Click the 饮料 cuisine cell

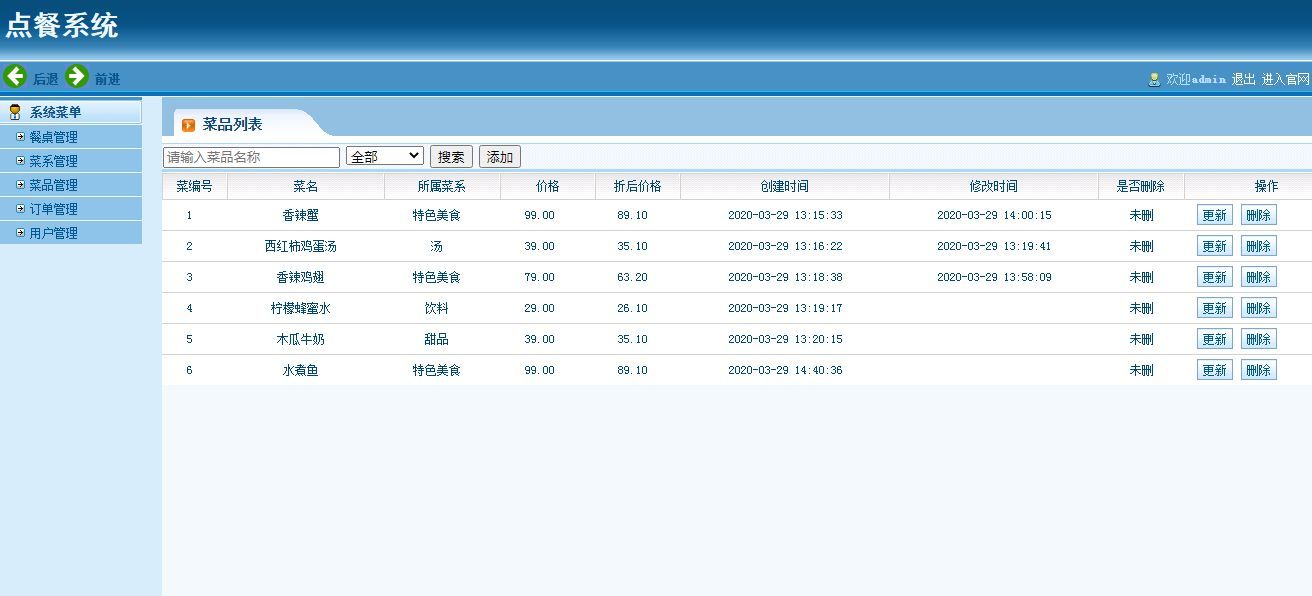436,308
